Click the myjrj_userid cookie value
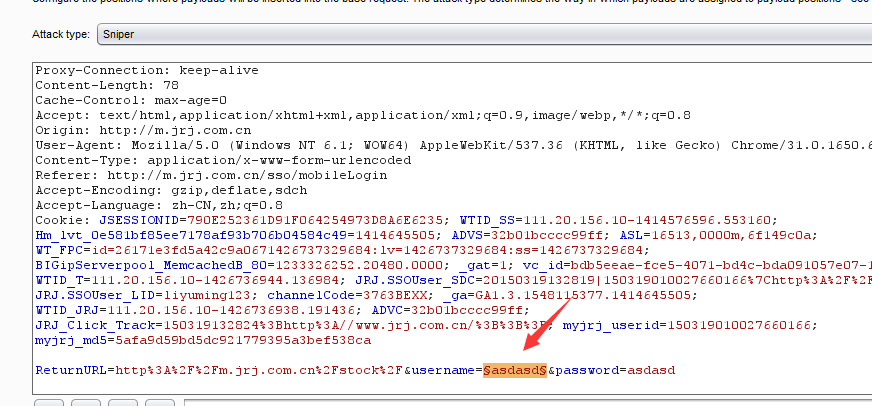872x406 pixels. (x=739, y=325)
